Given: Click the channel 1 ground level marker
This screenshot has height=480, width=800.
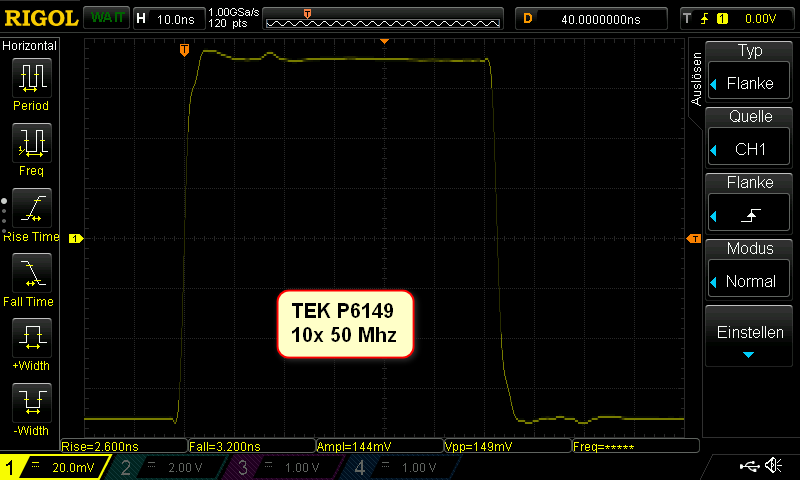Looking at the screenshot, I should coord(76,238).
